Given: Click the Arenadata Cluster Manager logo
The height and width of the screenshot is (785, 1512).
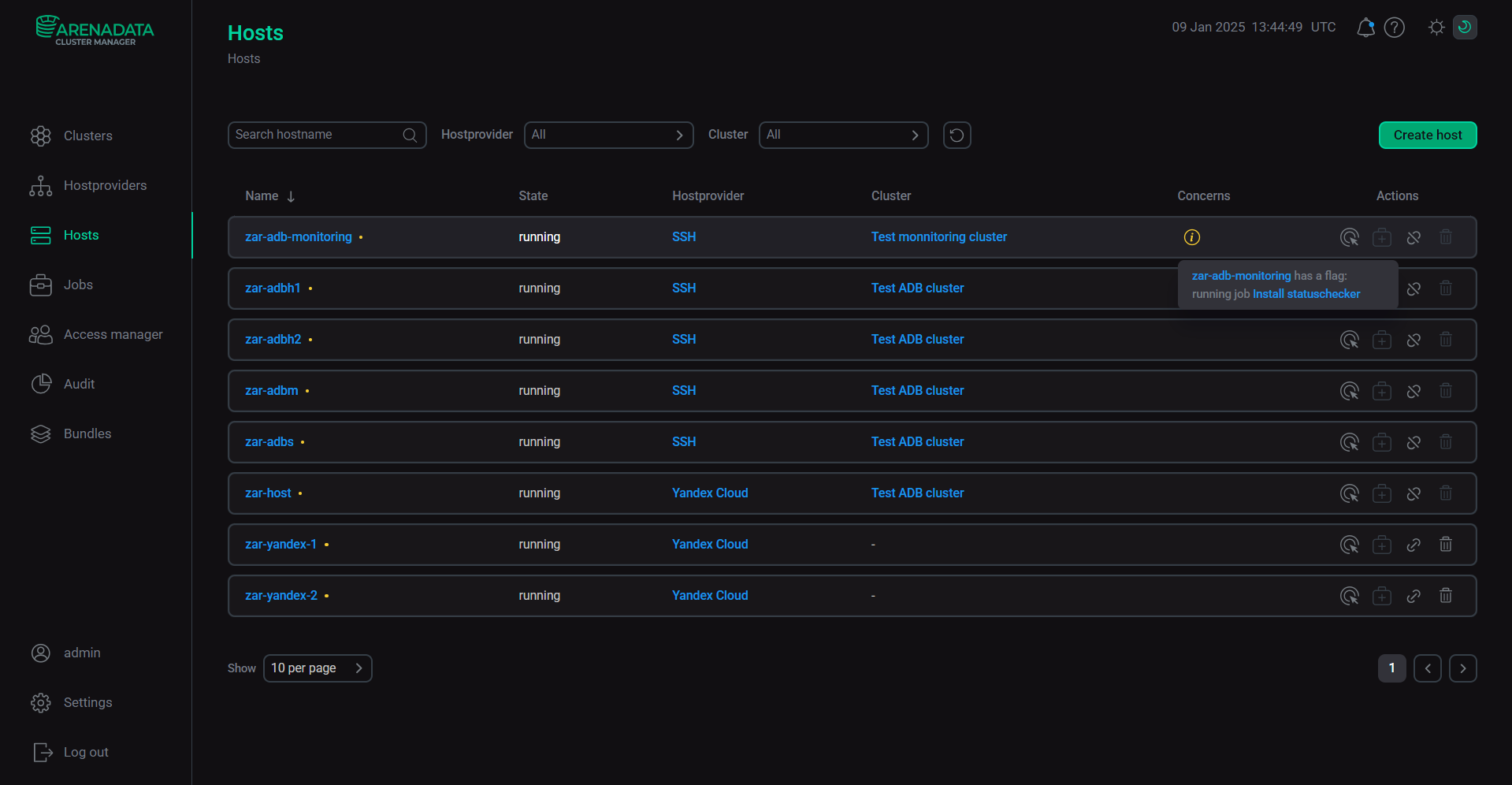Looking at the screenshot, I should tap(95, 31).
